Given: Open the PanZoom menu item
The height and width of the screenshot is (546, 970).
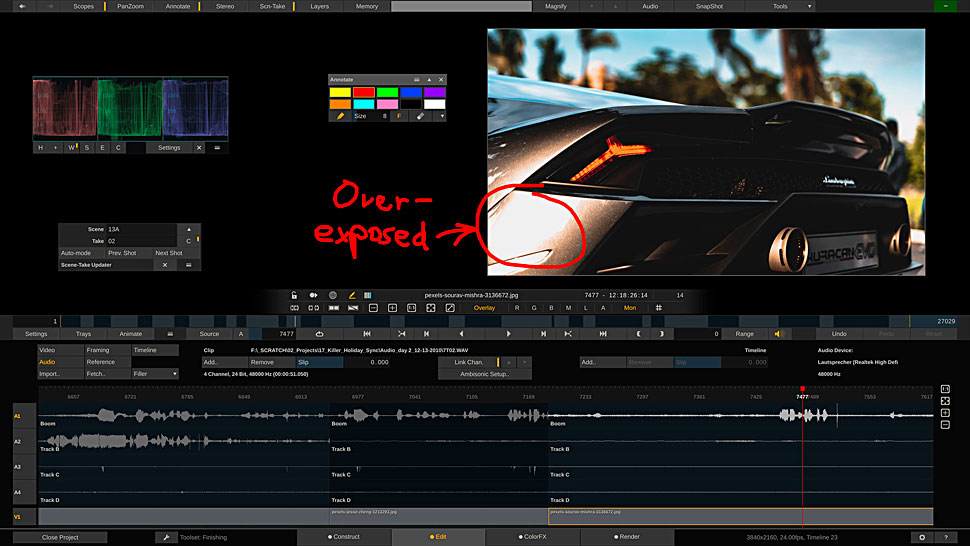Looking at the screenshot, I should 131,6.
